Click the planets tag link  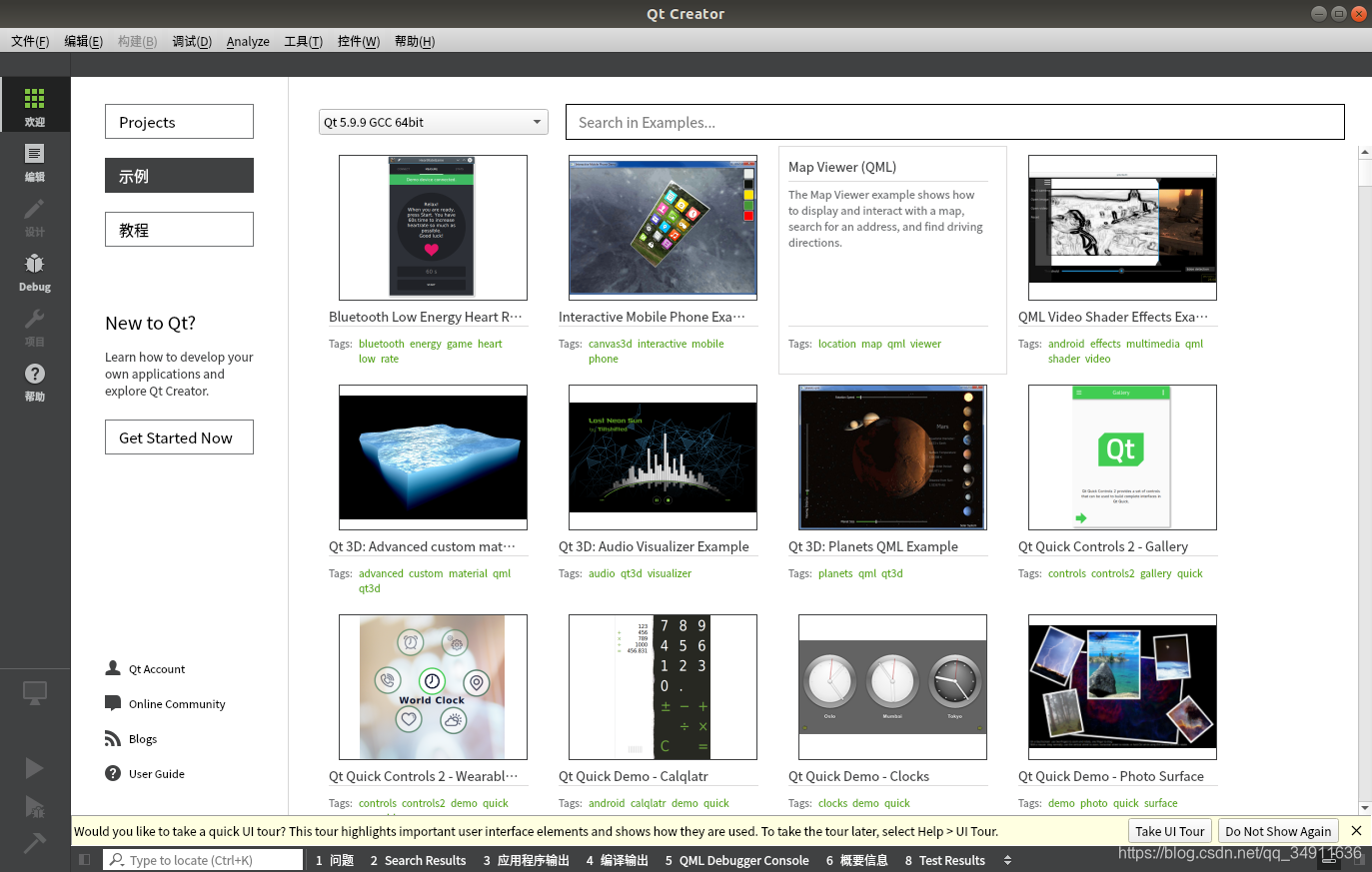coord(835,573)
